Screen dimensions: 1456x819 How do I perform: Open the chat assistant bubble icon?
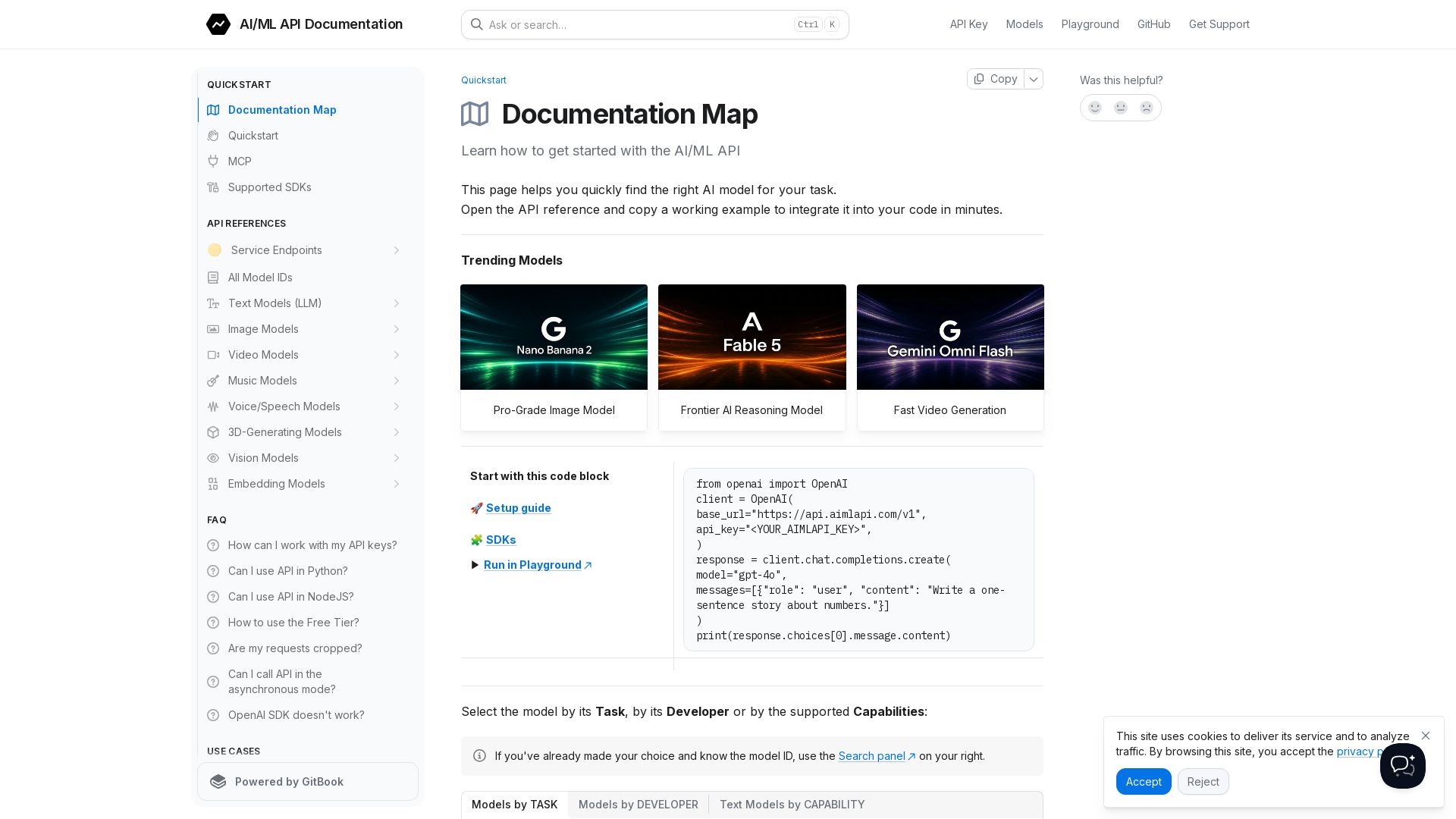1403,766
